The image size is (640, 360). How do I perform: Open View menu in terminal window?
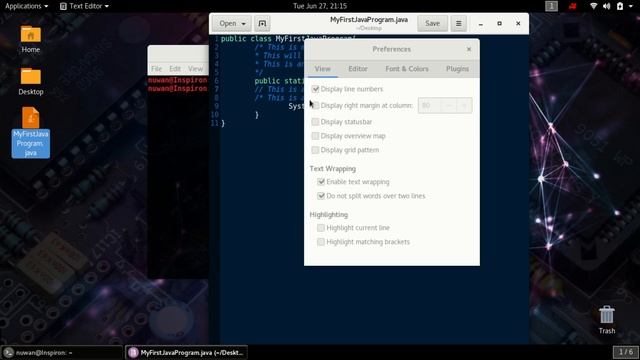coord(196,69)
